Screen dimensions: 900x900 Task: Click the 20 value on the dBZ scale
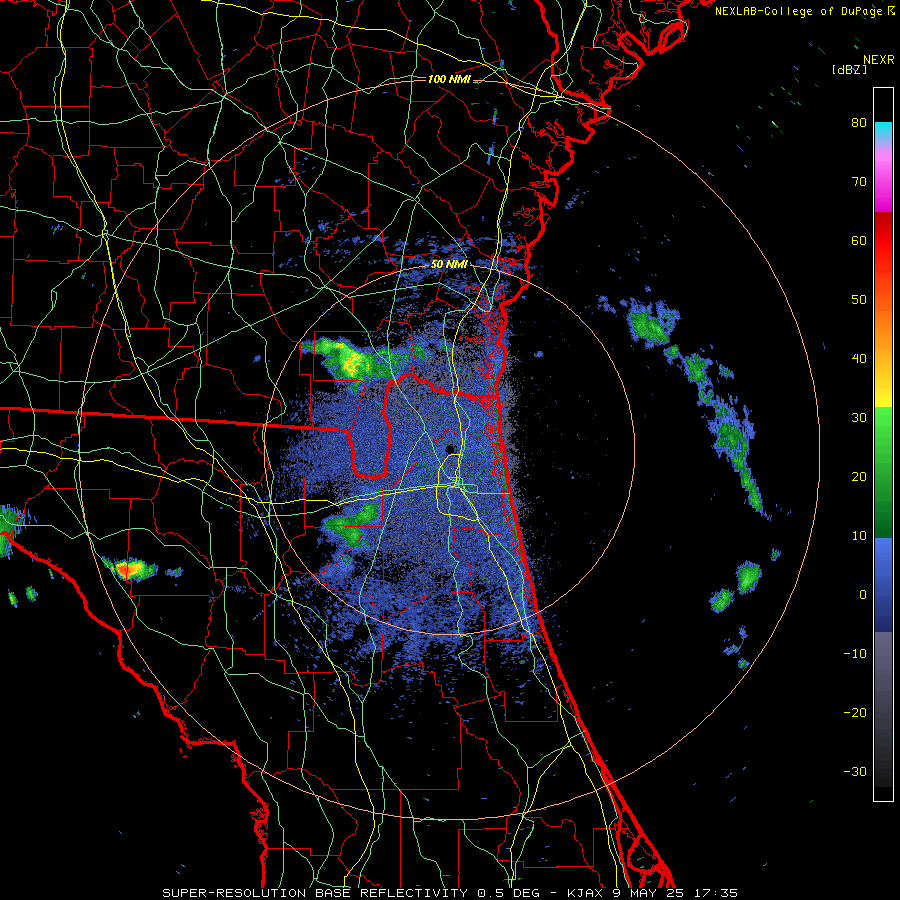click(x=859, y=476)
